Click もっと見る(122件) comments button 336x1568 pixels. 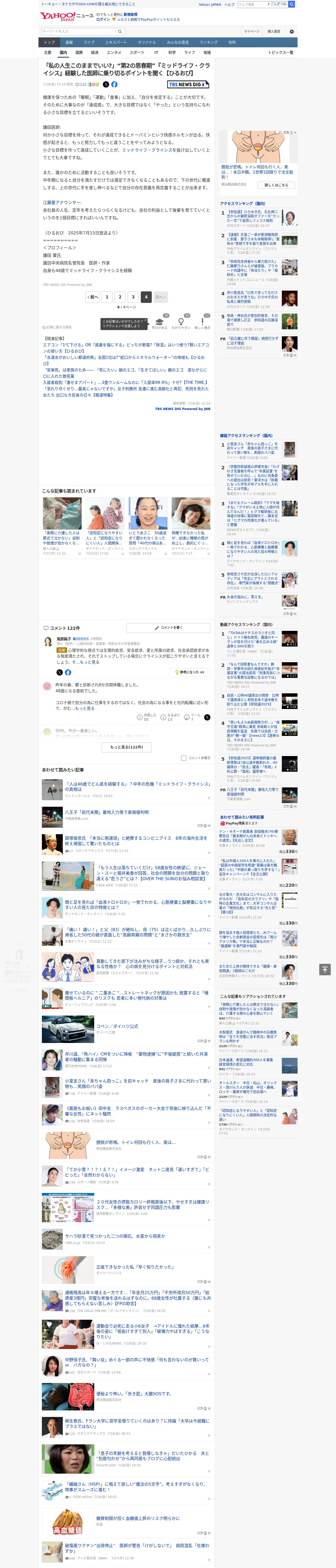pos(127,747)
